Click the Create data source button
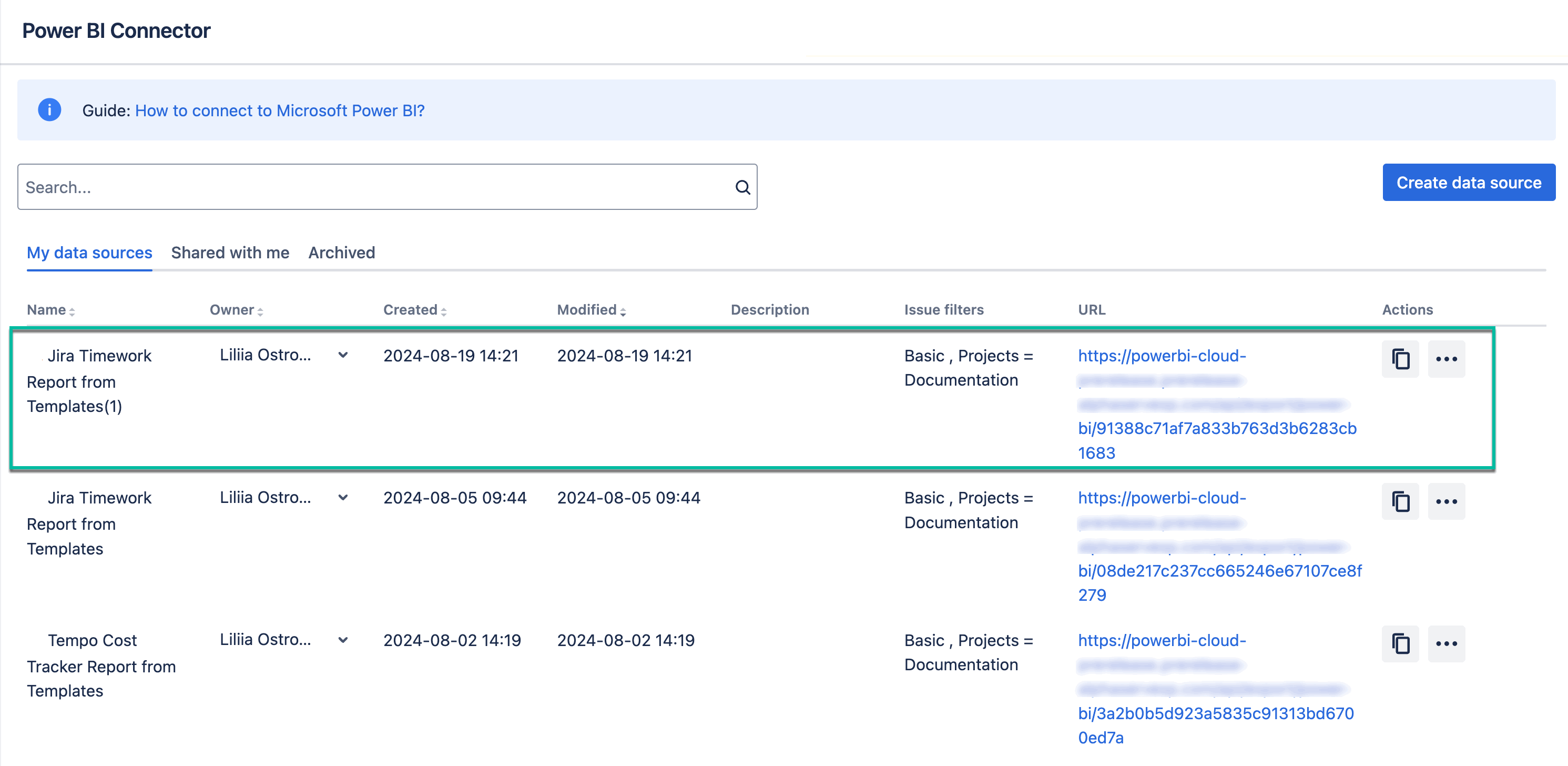This screenshot has height=766, width=1568. pyautogui.click(x=1468, y=183)
